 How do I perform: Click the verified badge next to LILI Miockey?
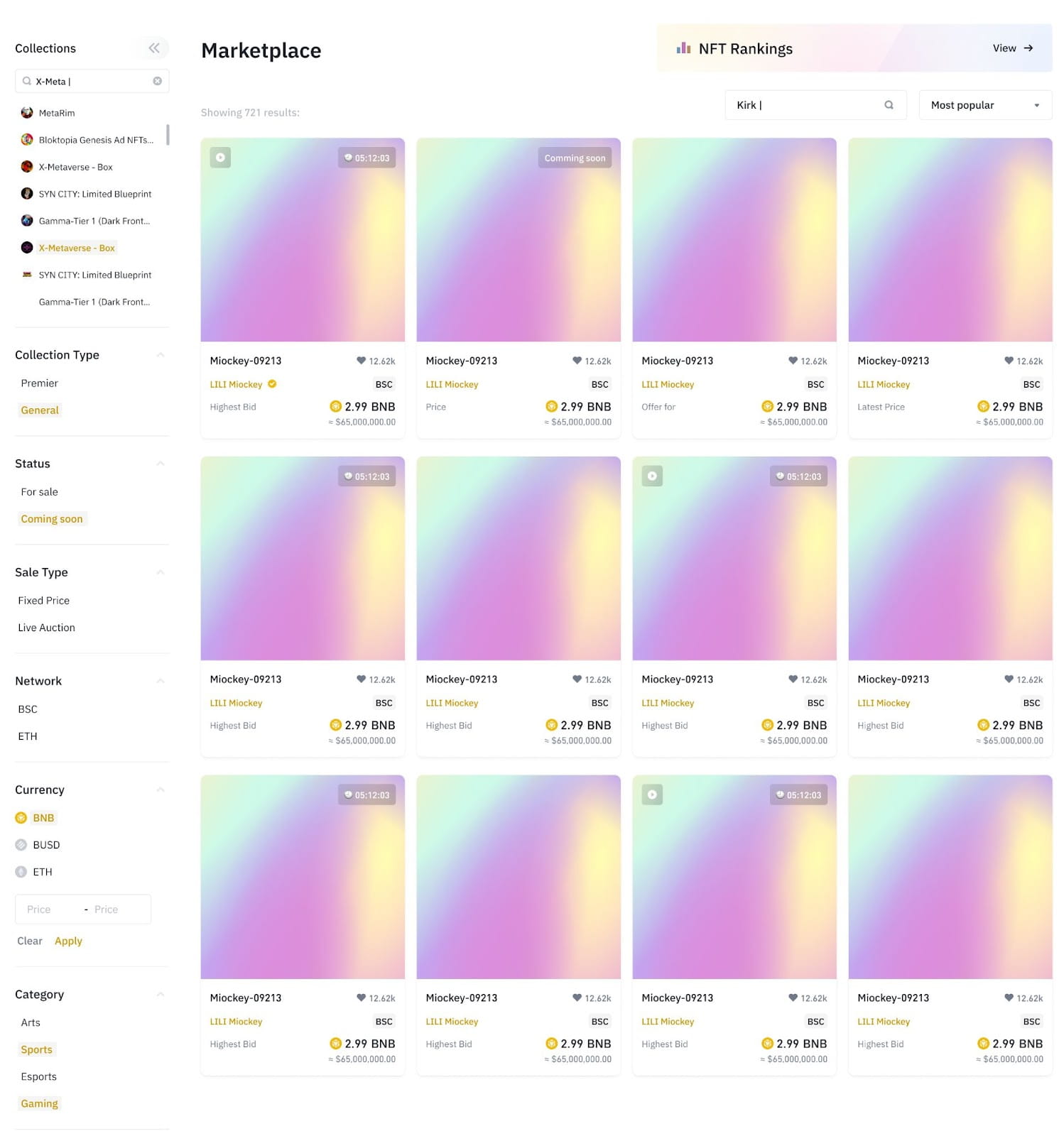272,384
